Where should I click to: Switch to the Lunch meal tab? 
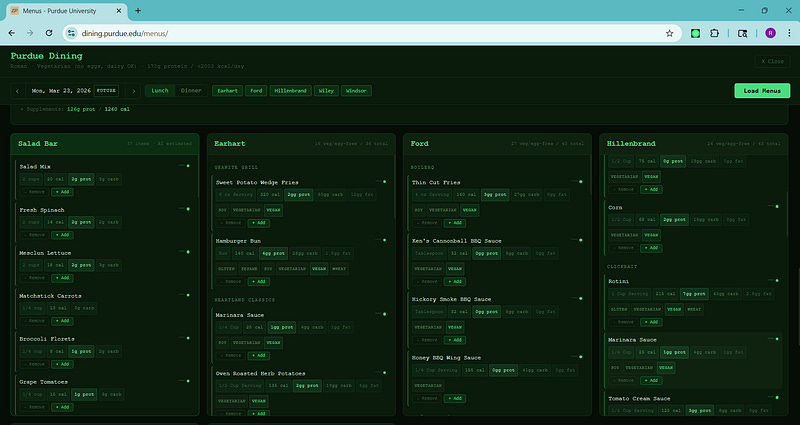point(160,91)
